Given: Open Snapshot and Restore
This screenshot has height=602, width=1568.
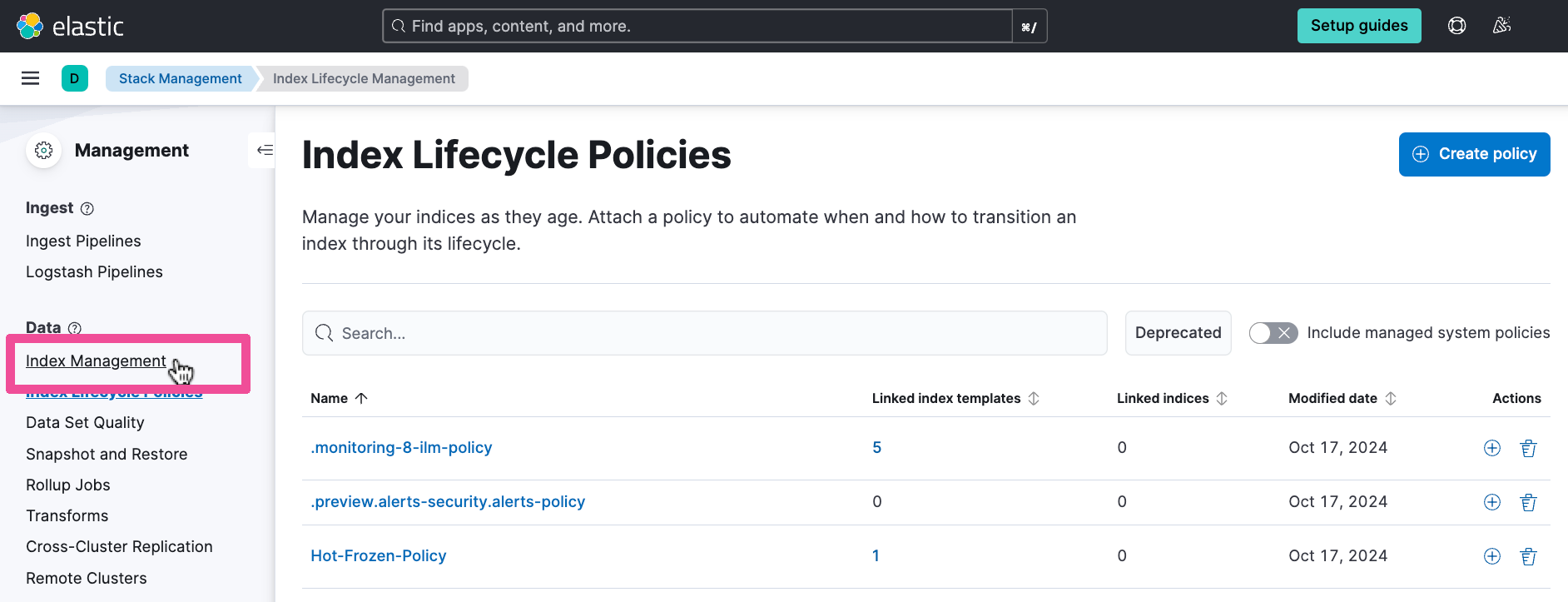Looking at the screenshot, I should [x=107, y=454].
